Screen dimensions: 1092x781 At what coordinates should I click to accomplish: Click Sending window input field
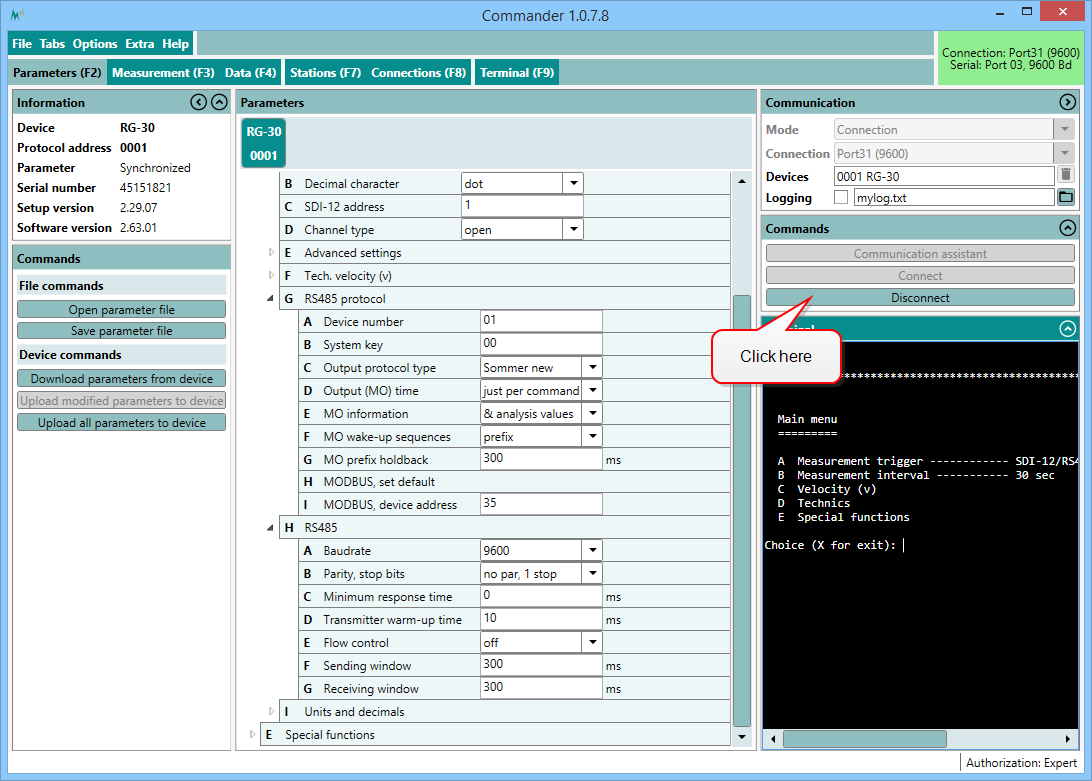pyautogui.click(x=541, y=665)
